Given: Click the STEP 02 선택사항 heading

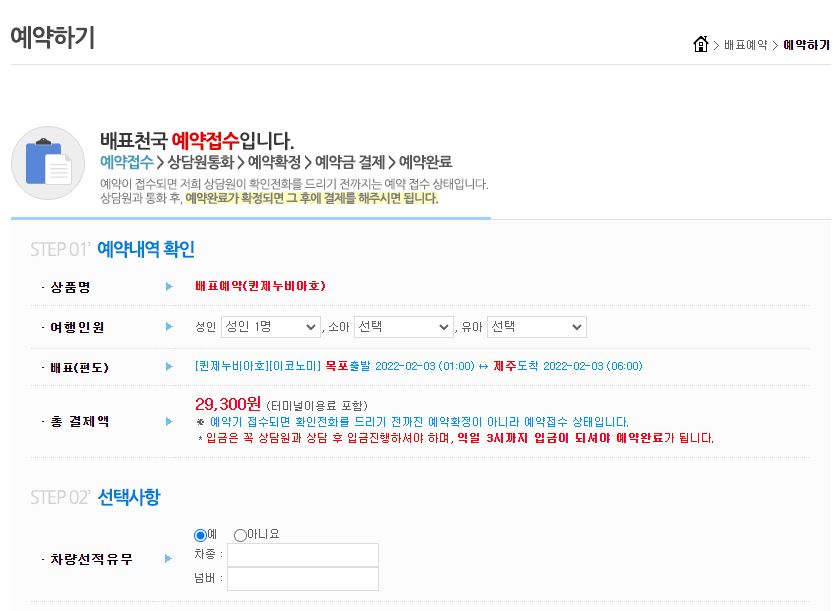Looking at the screenshot, I should tap(95, 497).
